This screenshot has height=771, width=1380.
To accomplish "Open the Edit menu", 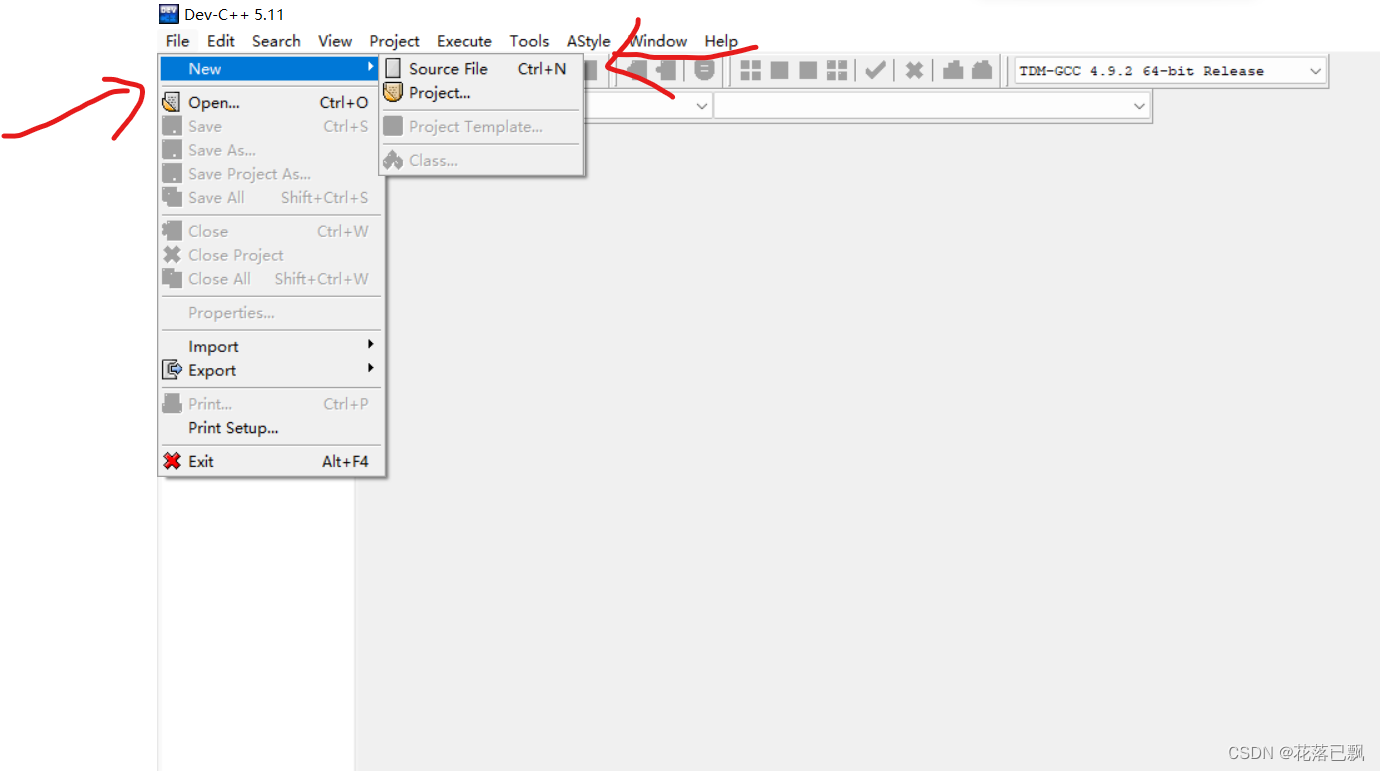I will pos(221,41).
